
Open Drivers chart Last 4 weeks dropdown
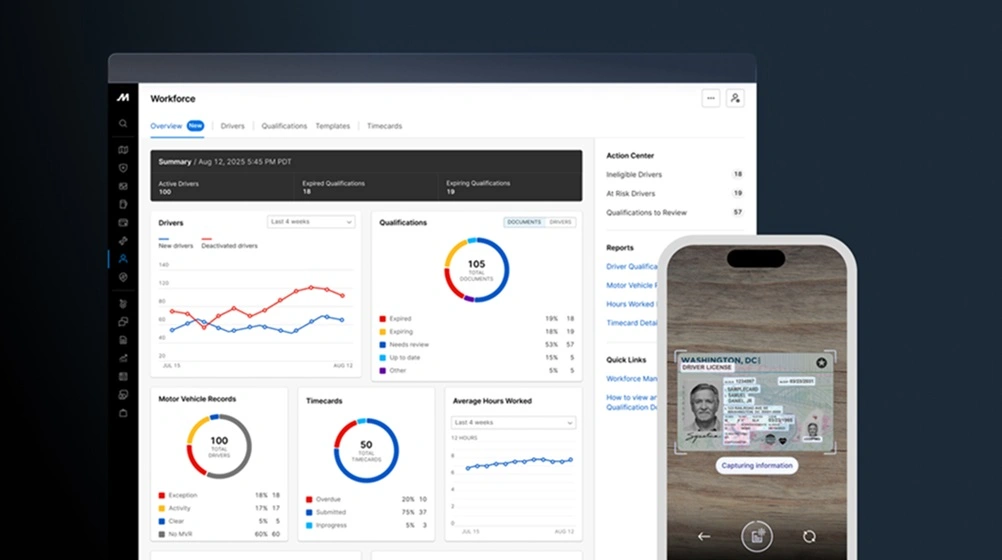tap(311, 222)
